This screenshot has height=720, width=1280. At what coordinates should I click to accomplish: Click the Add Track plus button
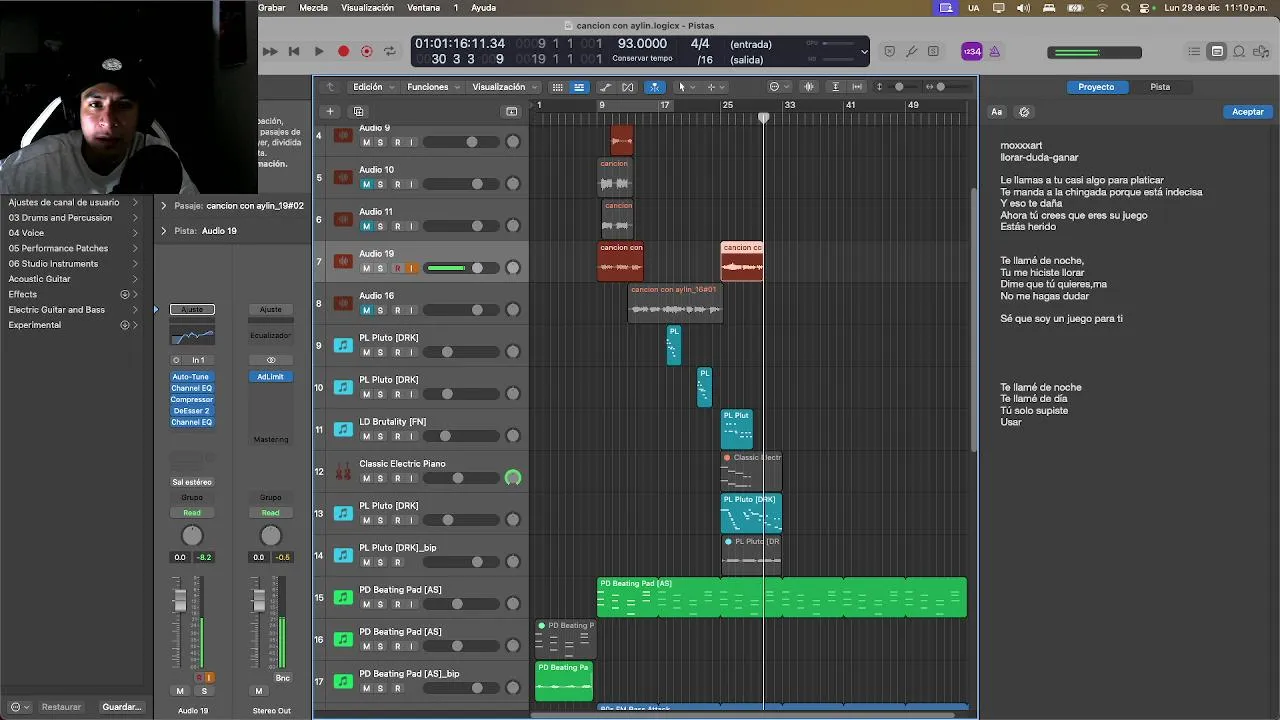pyautogui.click(x=330, y=111)
